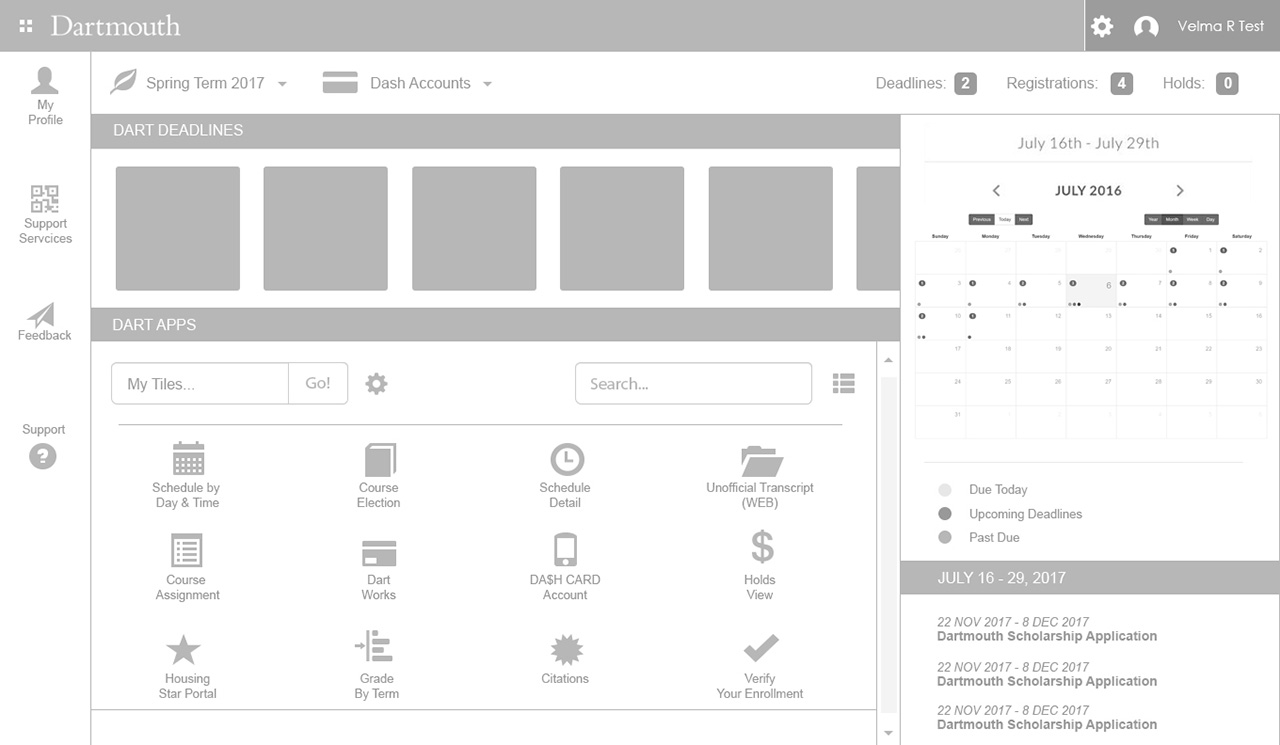The image size is (1280, 745).
Task: Expand the Spring Term 2017 dropdown
Action: click(x=282, y=84)
